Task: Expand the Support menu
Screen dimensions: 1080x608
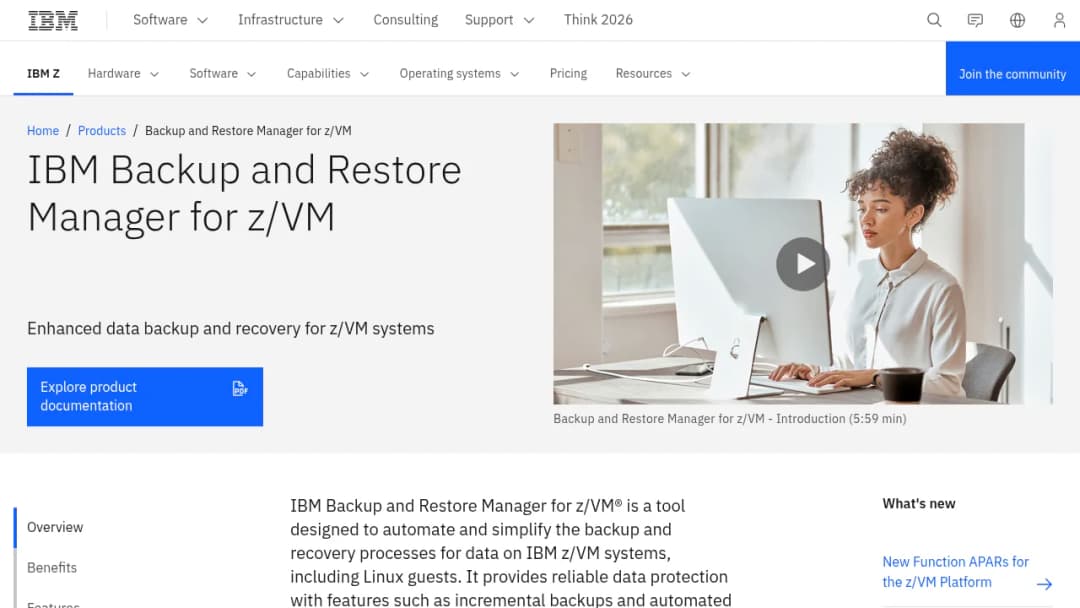Action: [499, 20]
